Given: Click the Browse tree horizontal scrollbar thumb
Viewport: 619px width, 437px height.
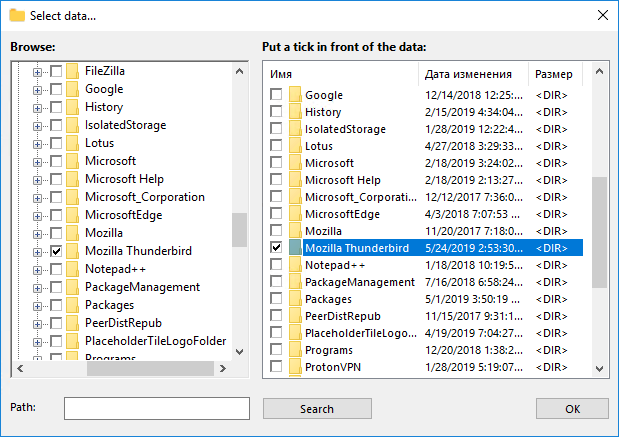Looking at the screenshot, I should tap(150, 369).
